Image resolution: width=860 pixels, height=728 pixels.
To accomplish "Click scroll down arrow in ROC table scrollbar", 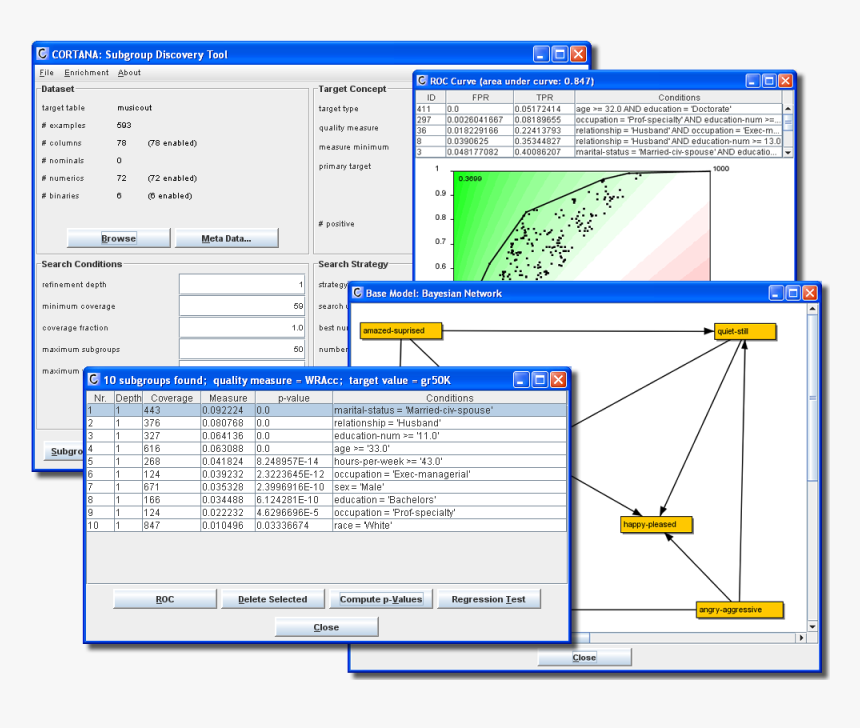I will pyautogui.click(x=788, y=152).
